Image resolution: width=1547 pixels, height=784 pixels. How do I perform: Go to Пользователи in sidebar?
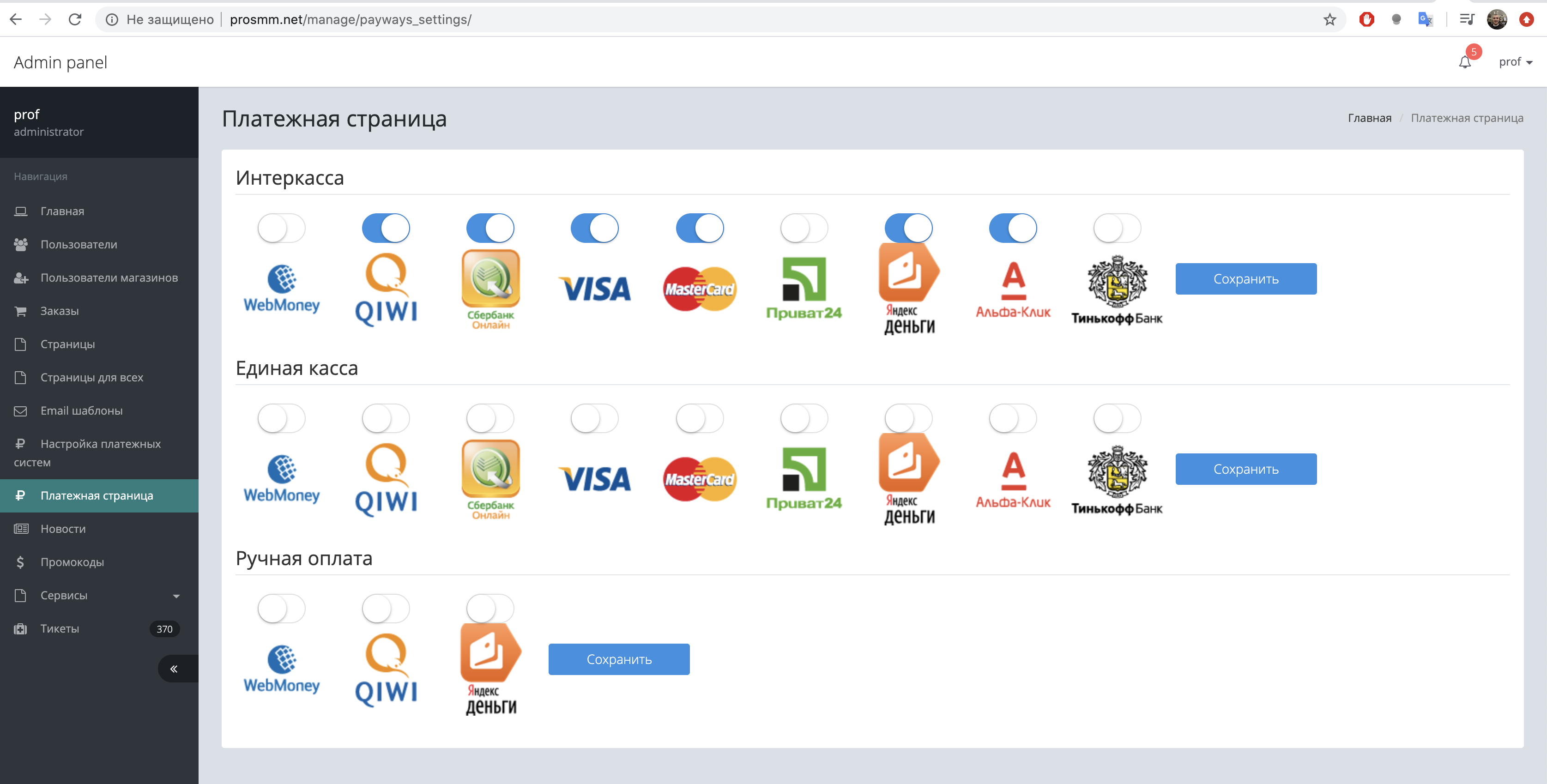79,244
